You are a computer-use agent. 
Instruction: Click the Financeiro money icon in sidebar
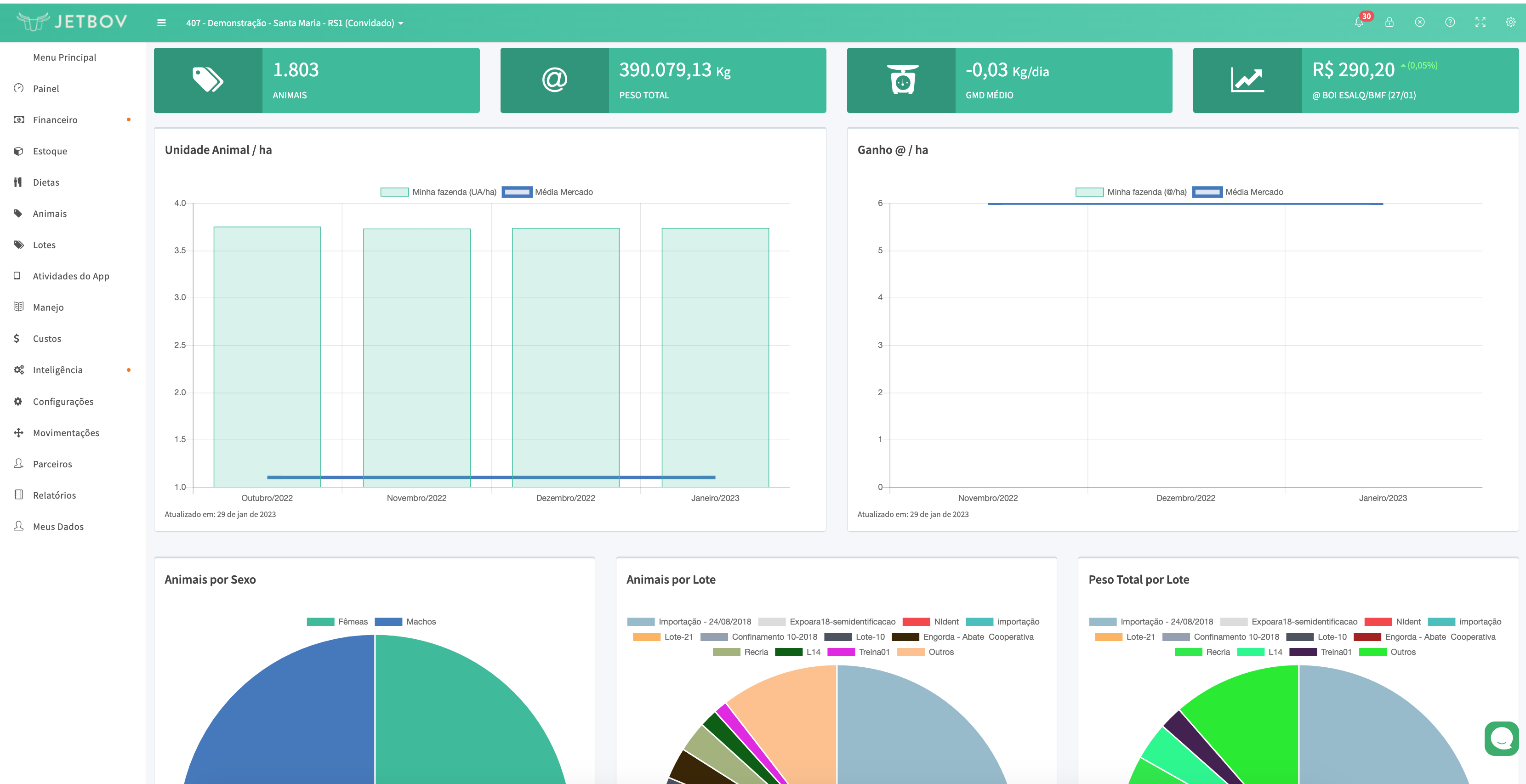click(18, 119)
